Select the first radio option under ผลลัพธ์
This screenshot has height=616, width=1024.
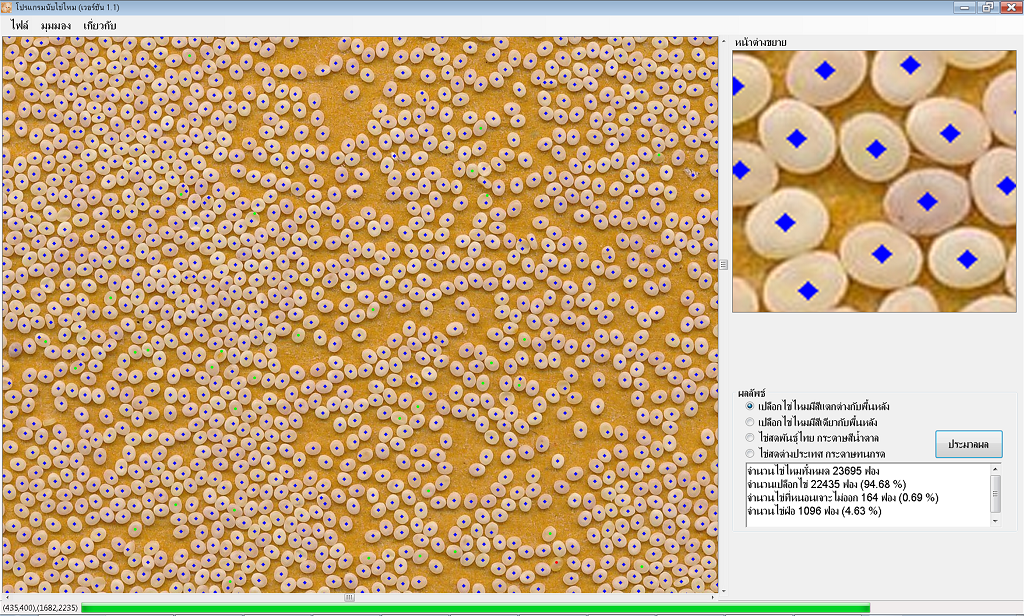click(750, 406)
